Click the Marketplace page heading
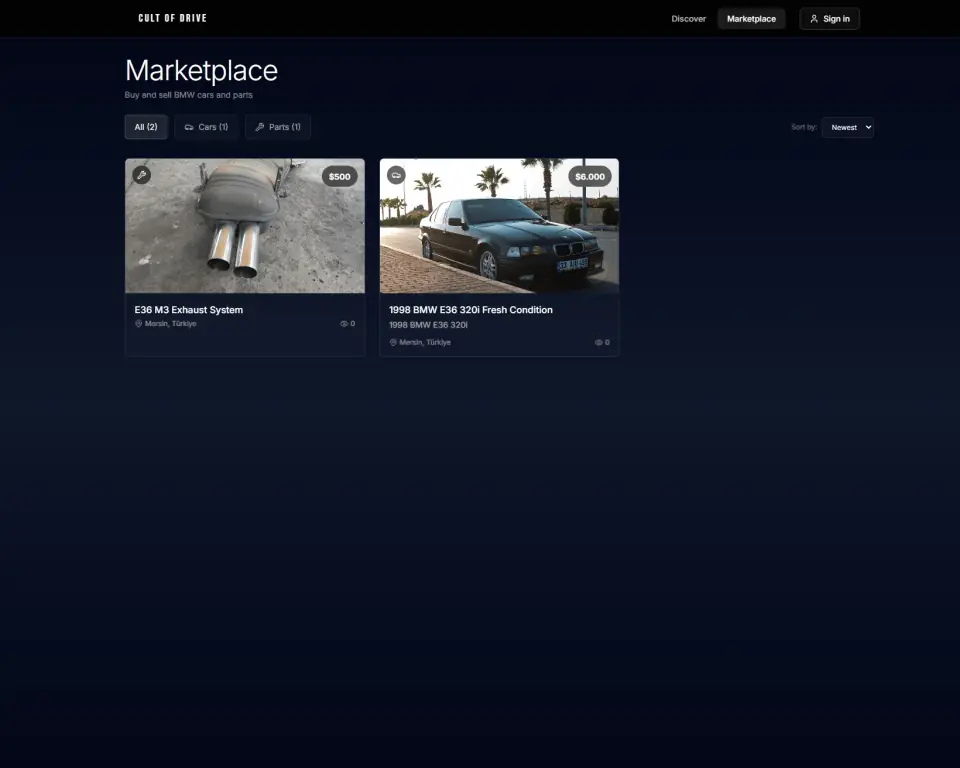 [201, 70]
